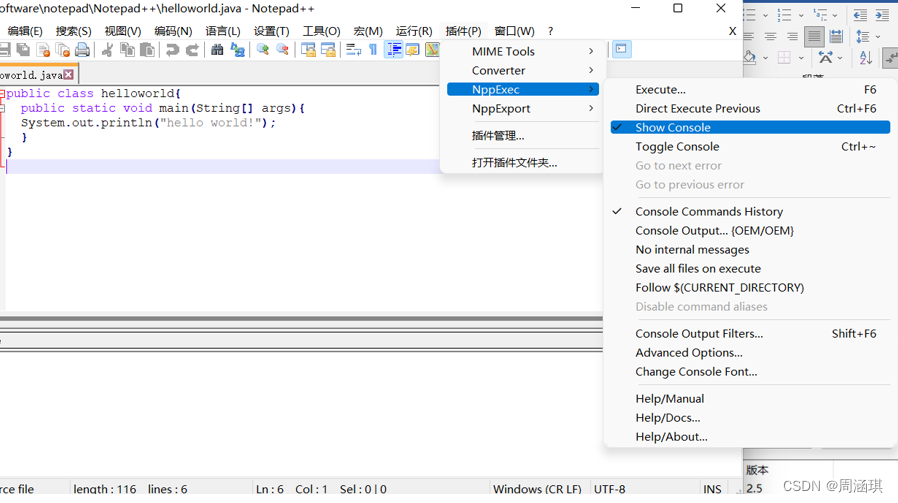Screen dimensions: 898x503
Task: Toggle word wrap toolbar icon
Action: click(353, 50)
